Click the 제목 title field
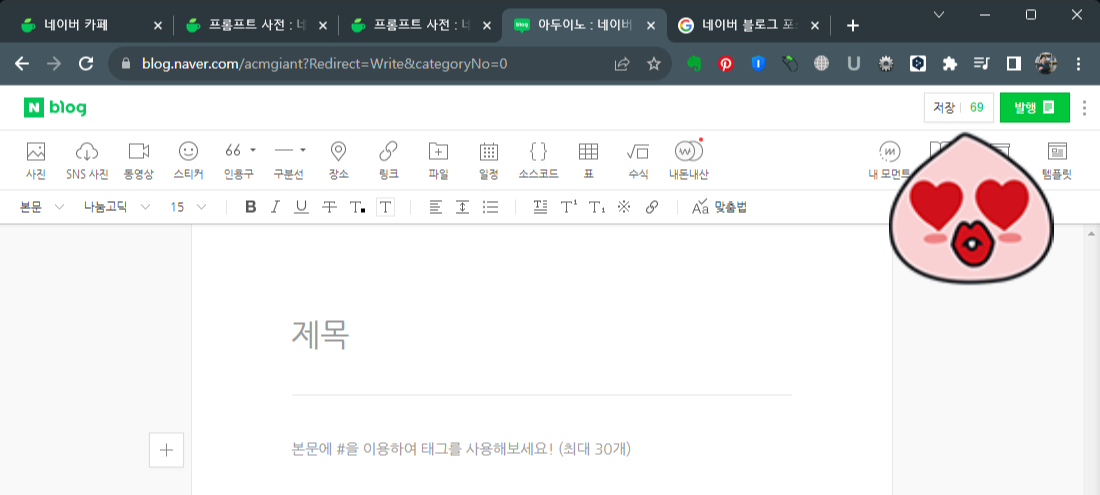Screen dimensions: 1100x495 (x=542, y=335)
